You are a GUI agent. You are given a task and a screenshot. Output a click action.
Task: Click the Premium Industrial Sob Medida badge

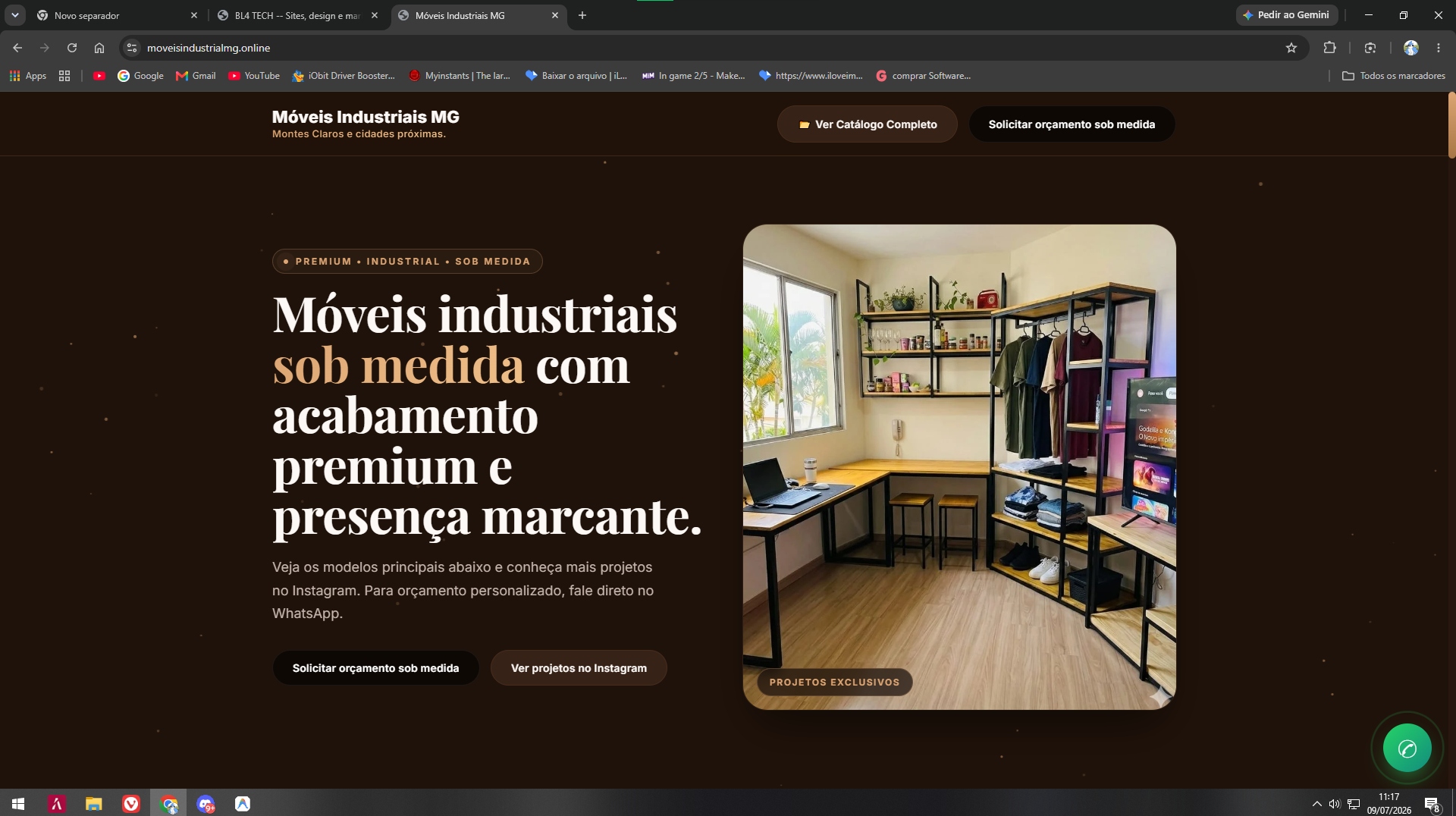407,261
